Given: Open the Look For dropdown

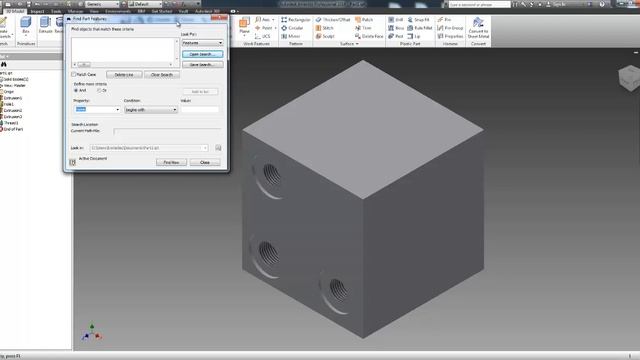Looking at the screenshot, I should (202, 43).
